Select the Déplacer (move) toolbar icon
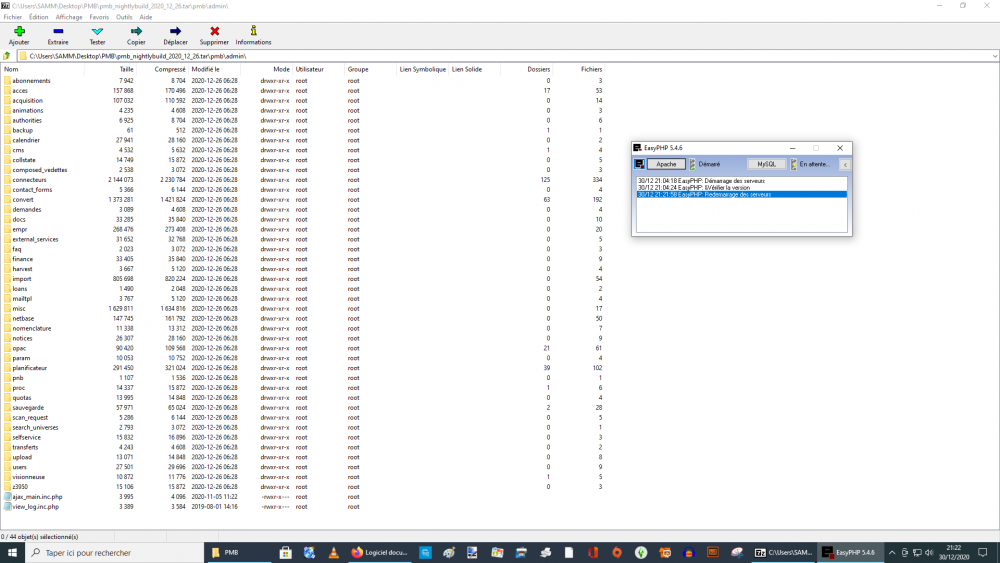Image resolution: width=1000 pixels, height=563 pixels. (x=175, y=32)
